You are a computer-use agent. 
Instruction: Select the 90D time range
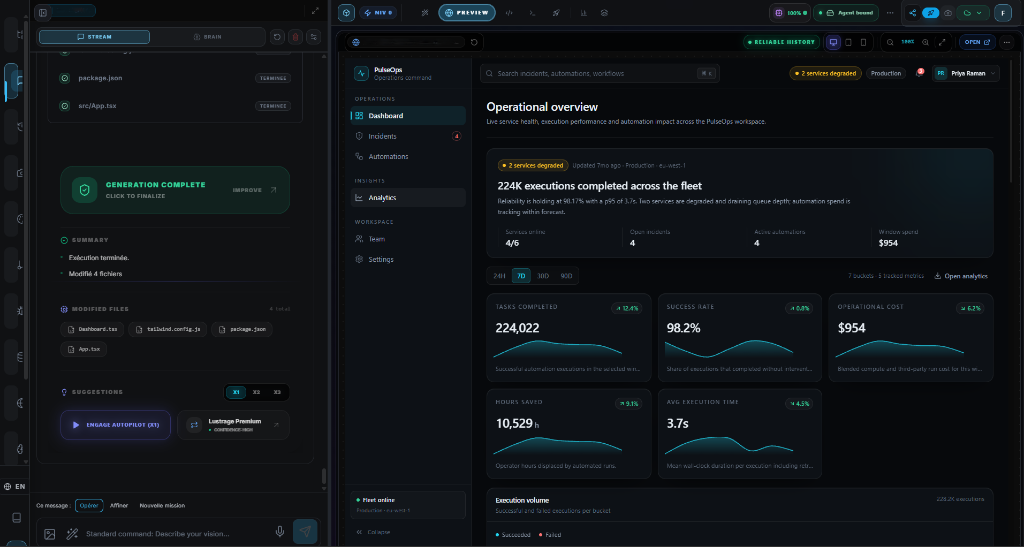pos(566,276)
